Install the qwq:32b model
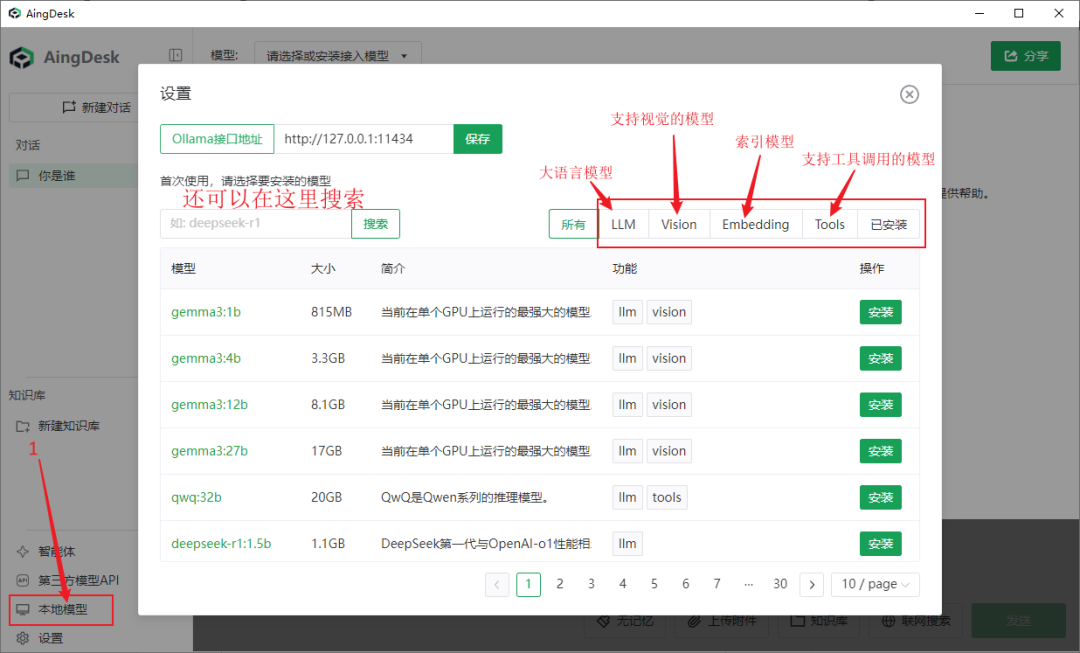The height and width of the screenshot is (653, 1080). [x=880, y=497]
